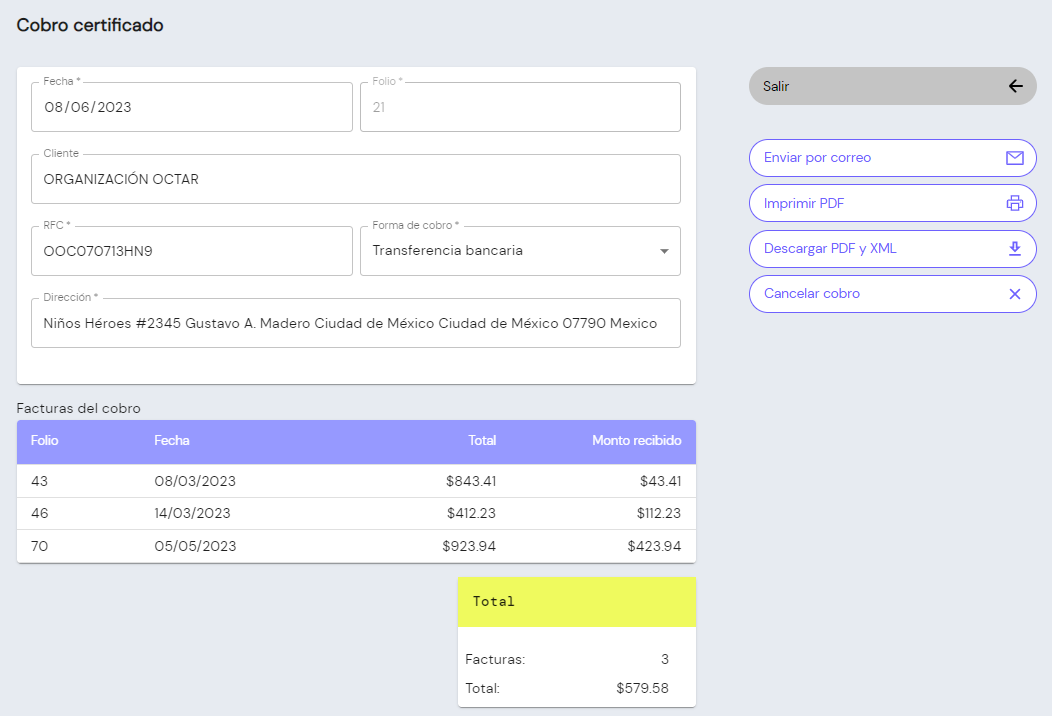Select the invoice row with folio 70
This screenshot has height=716, width=1052.
click(x=356, y=546)
